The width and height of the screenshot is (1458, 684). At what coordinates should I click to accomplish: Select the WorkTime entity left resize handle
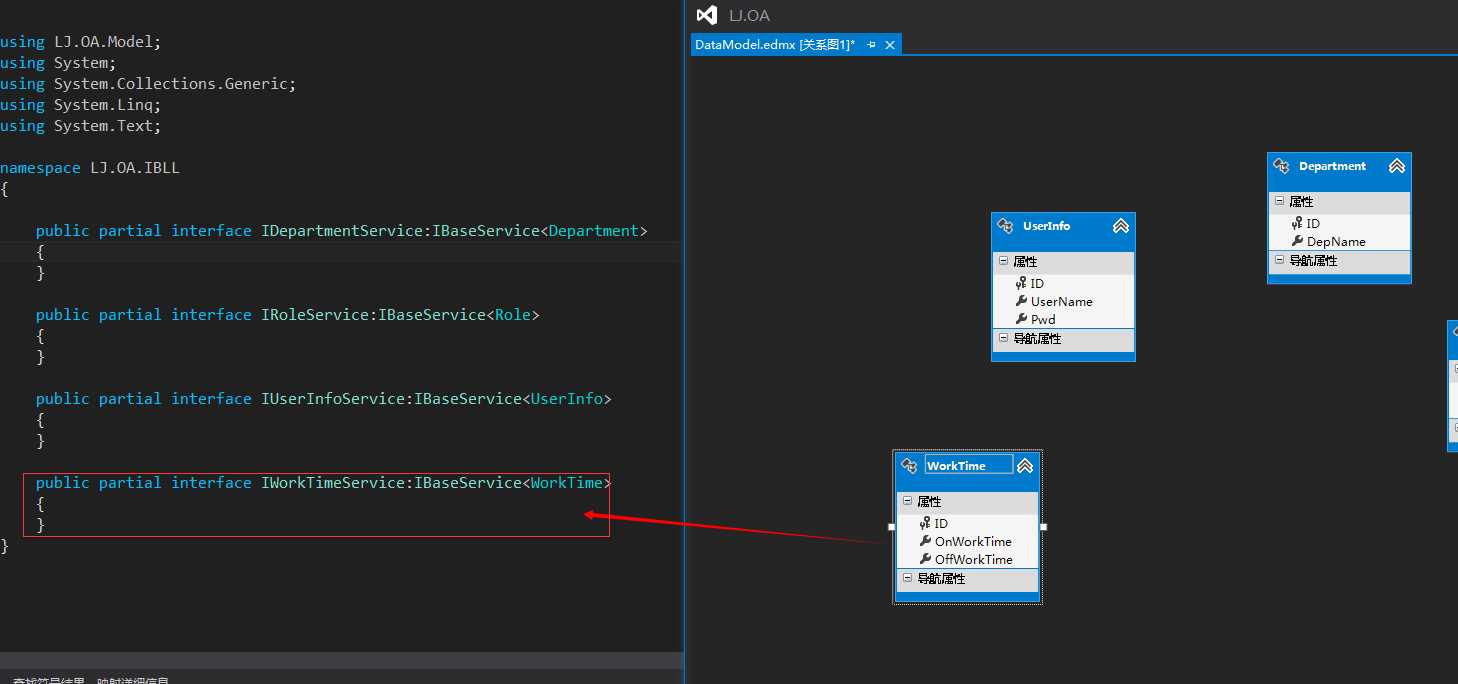pos(891,526)
